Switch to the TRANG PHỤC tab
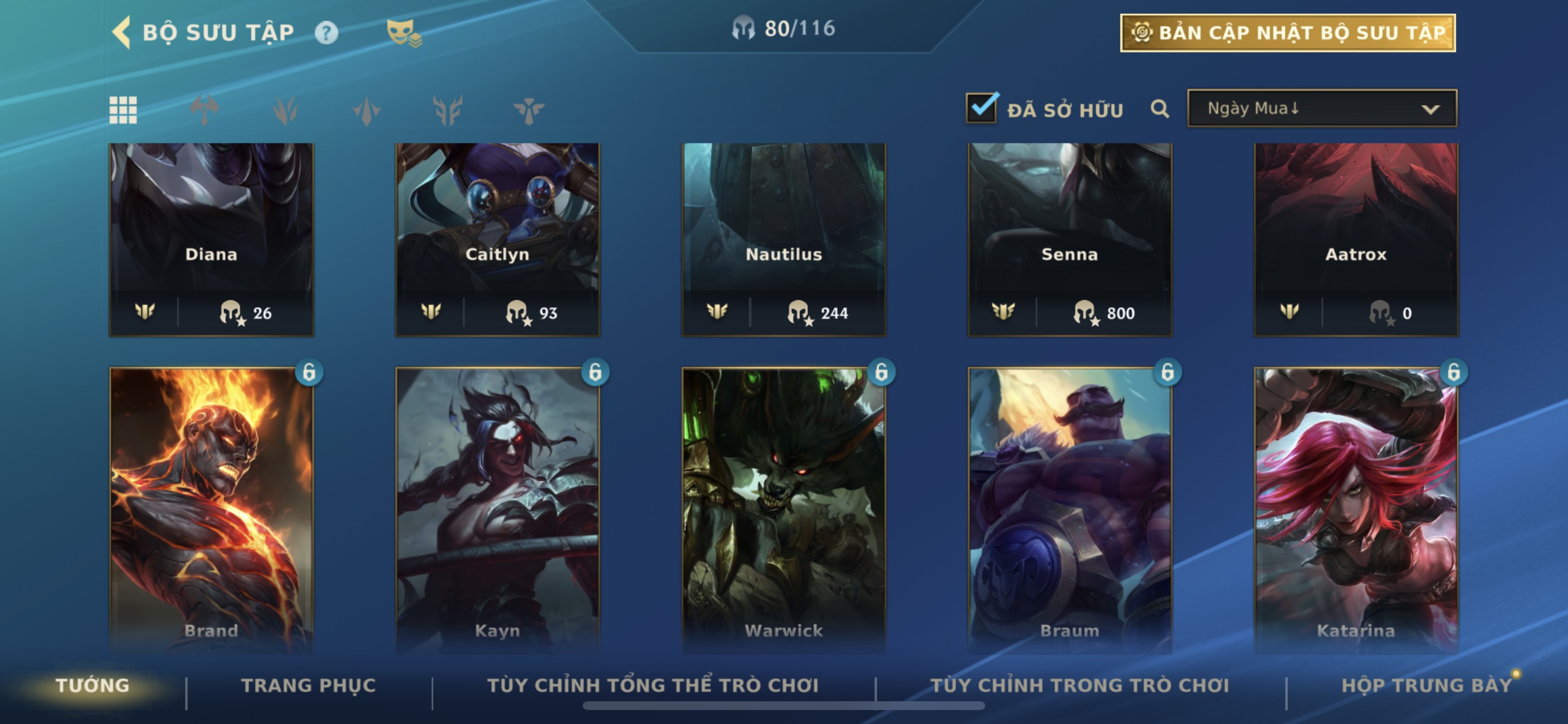The height and width of the screenshot is (724, 1568). pos(309,685)
